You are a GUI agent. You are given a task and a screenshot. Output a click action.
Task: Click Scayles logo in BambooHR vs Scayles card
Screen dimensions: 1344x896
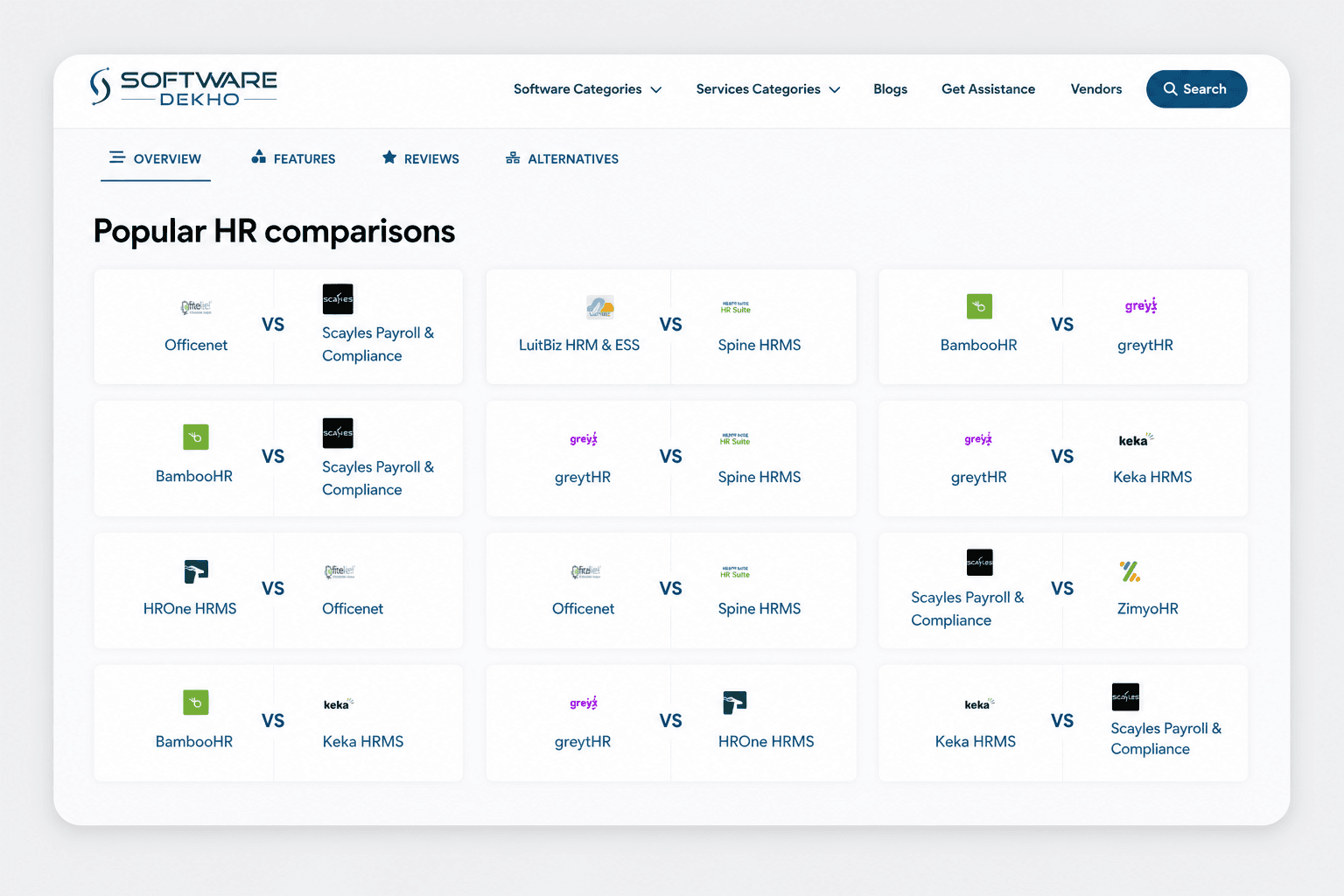(x=338, y=433)
